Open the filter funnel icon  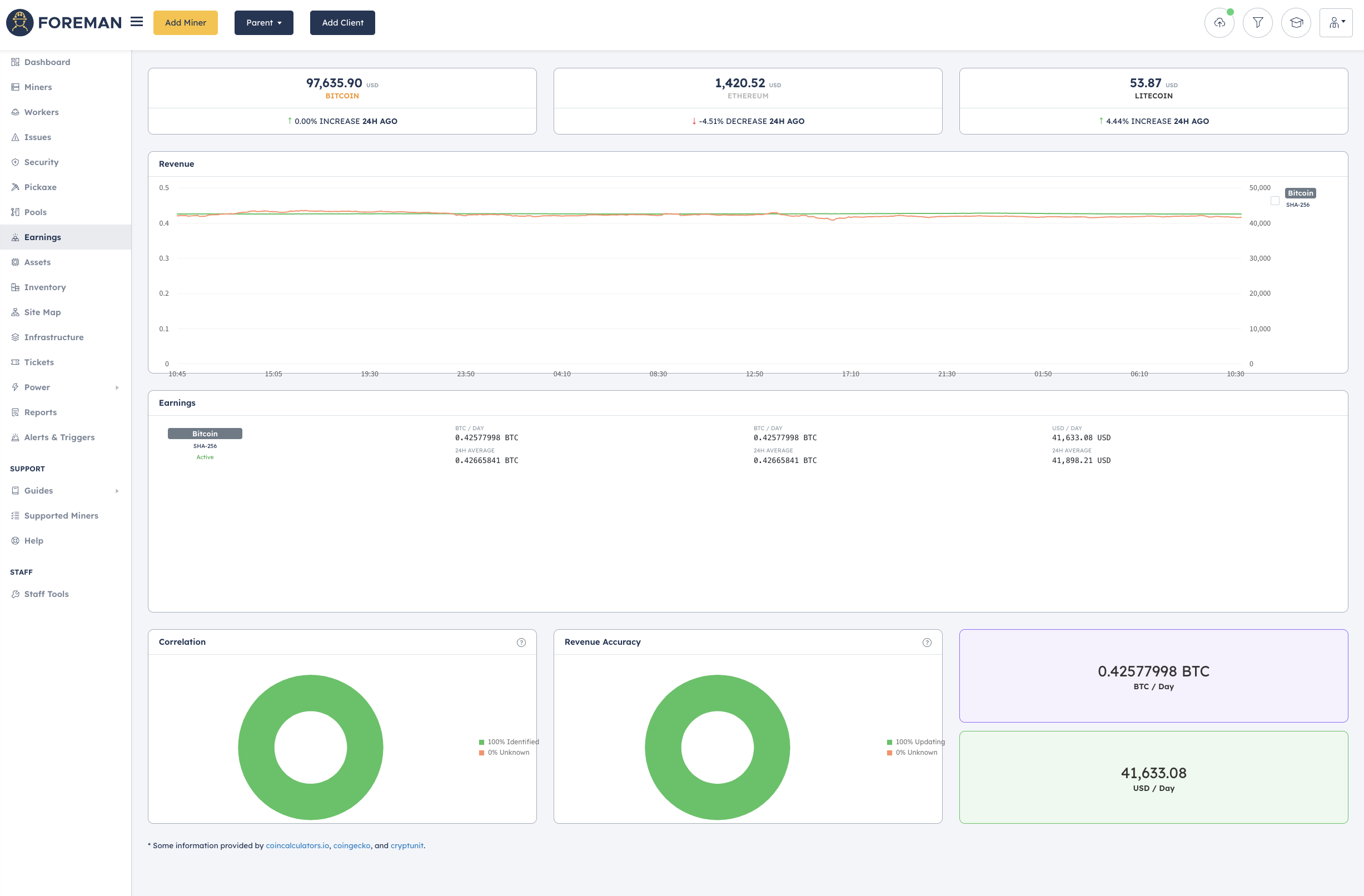point(1257,23)
